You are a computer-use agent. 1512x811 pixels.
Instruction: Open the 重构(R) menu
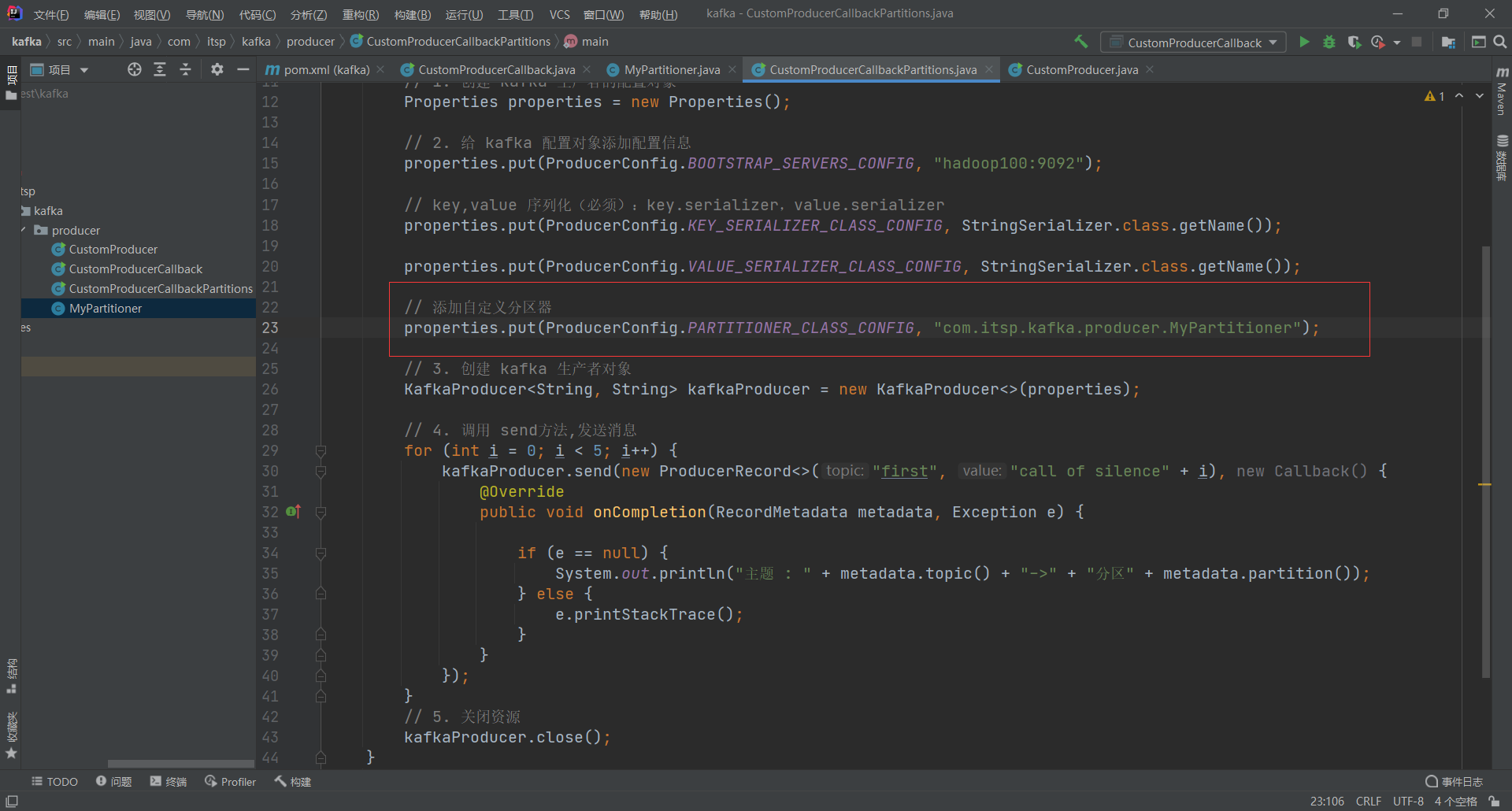pos(360,14)
